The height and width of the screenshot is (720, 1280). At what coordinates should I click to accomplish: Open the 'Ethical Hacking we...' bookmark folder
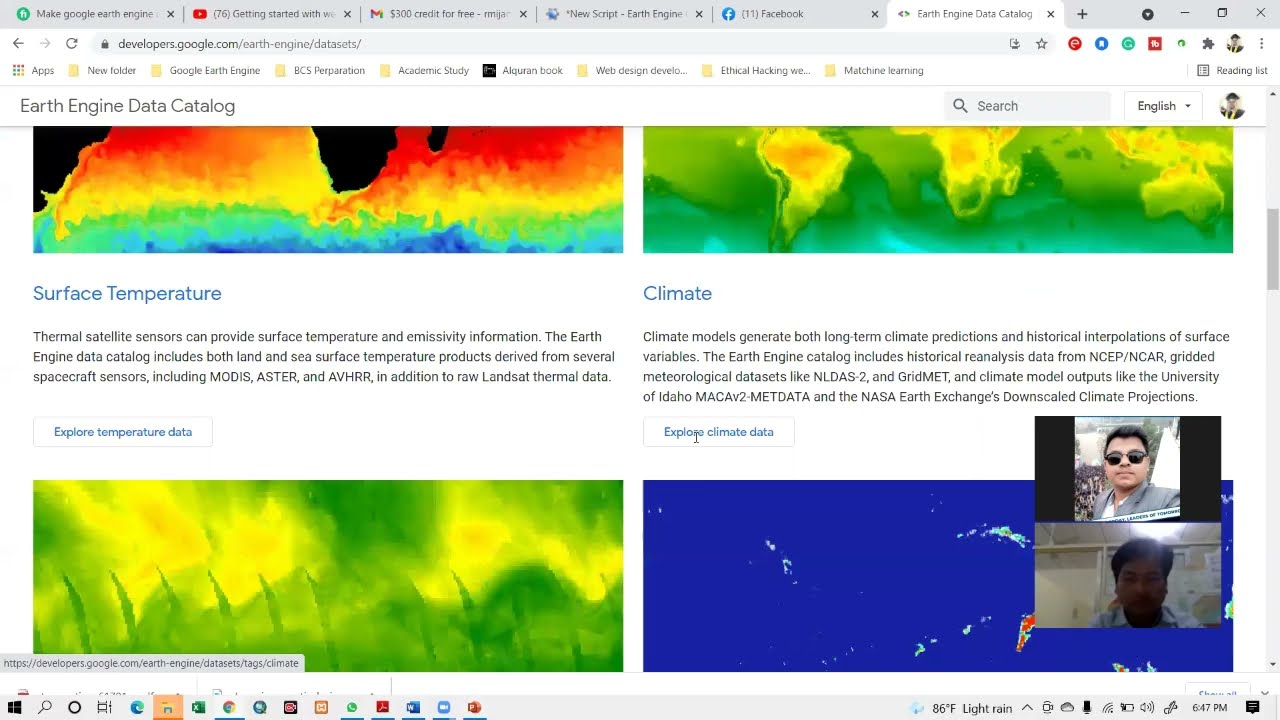coord(756,71)
